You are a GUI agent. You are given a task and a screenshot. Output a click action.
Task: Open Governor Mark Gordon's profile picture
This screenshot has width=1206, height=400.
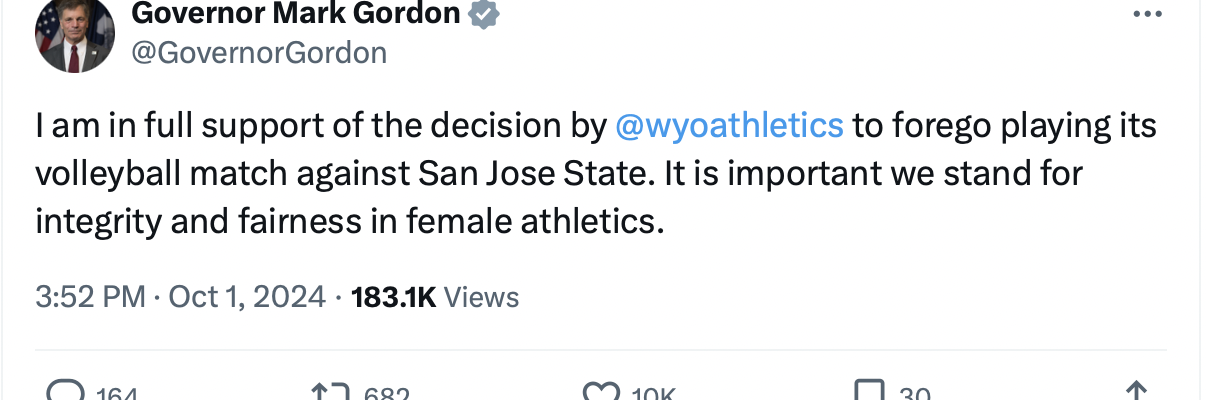[73, 36]
